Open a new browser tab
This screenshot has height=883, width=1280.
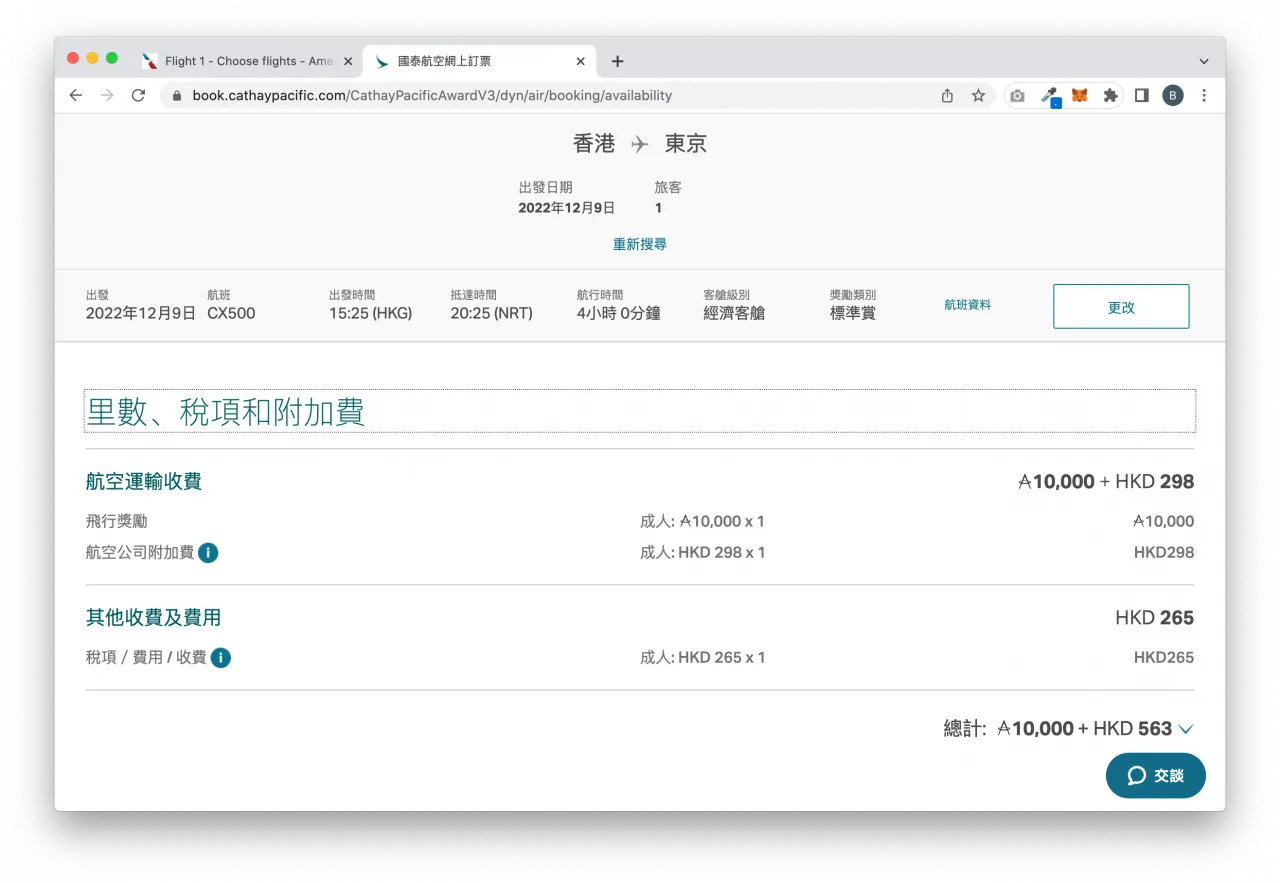617,61
